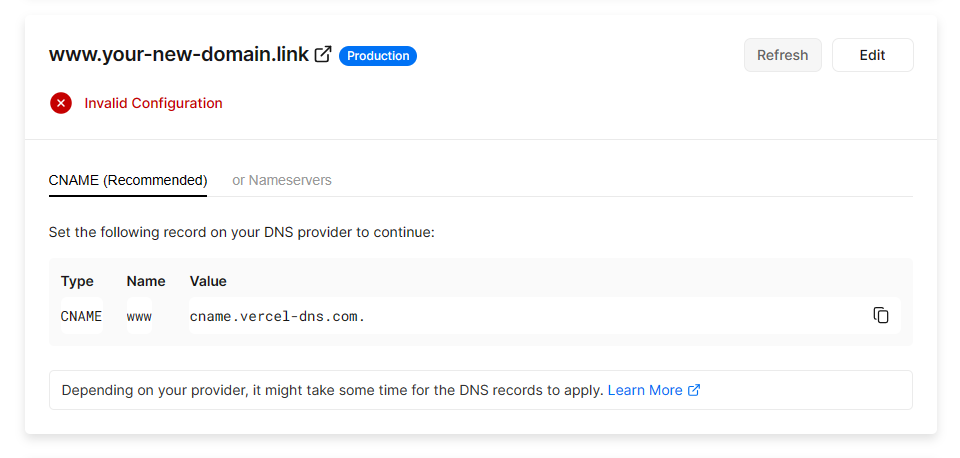Select the www name cell in the record row
This screenshot has height=458, width=960.
[x=139, y=316]
